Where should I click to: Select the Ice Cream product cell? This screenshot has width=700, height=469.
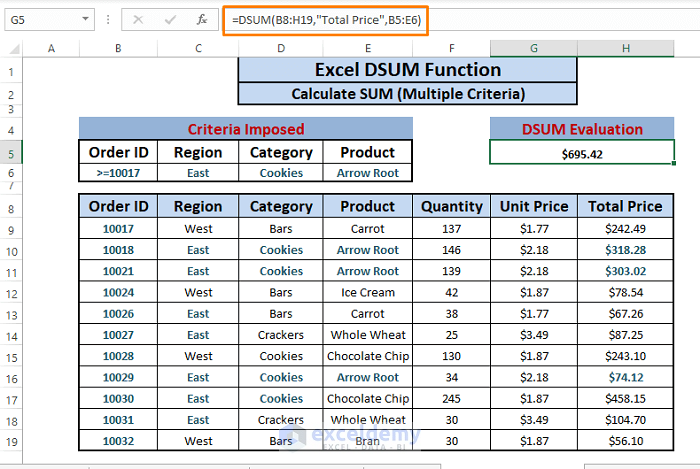click(367, 292)
